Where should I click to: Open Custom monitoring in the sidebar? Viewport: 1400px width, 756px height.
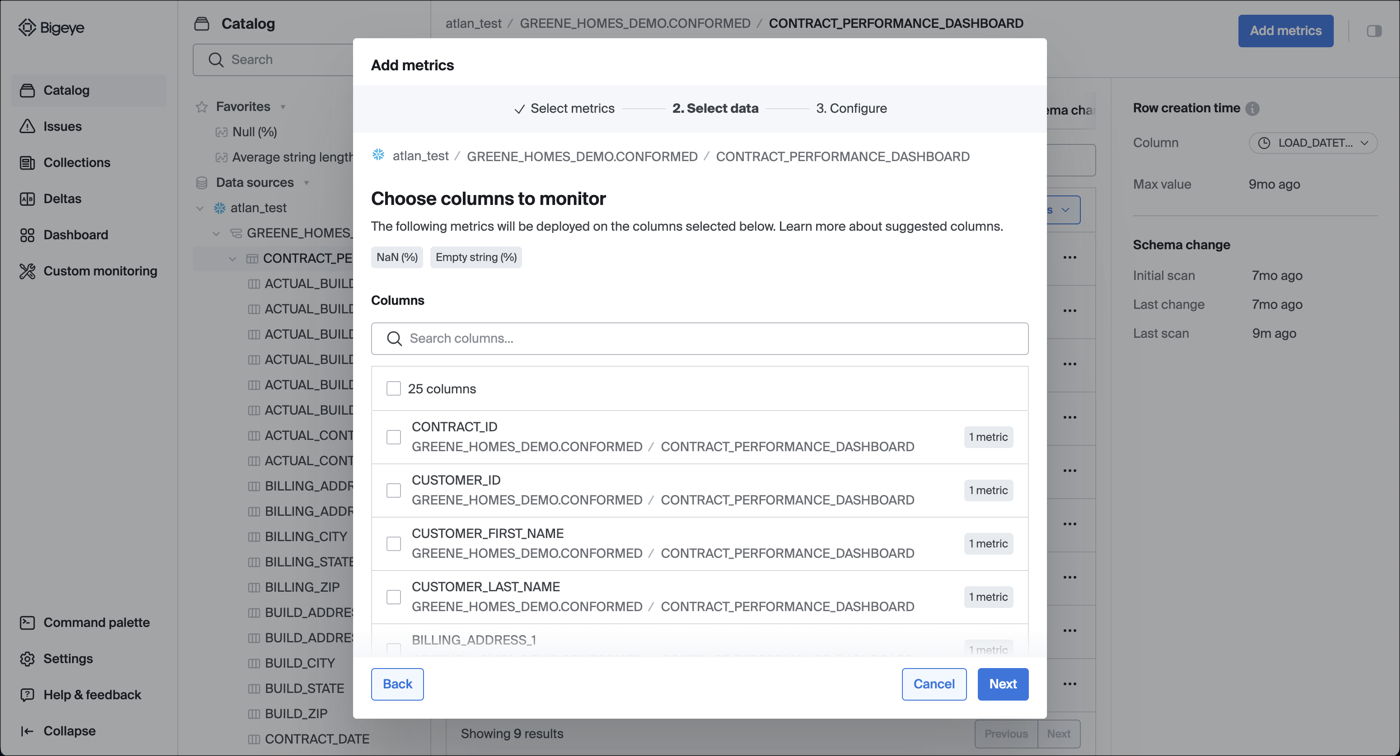pyautogui.click(x=89, y=270)
